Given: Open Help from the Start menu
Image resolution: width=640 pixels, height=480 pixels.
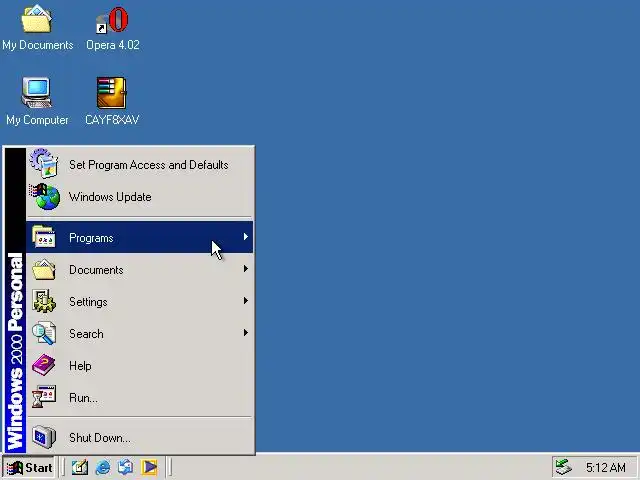Looking at the screenshot, I should (x=140, y=365).
